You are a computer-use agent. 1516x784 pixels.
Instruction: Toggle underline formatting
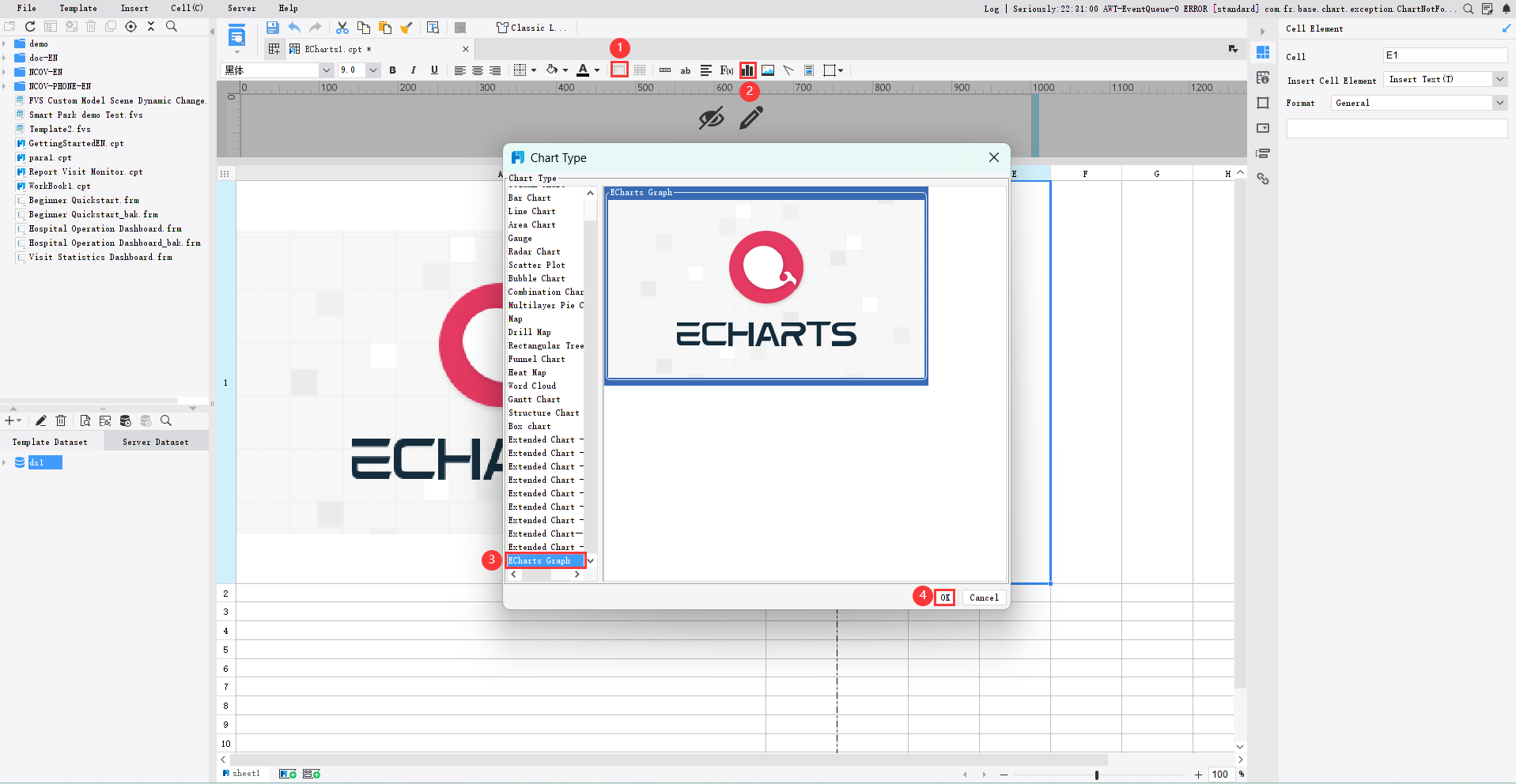pos(433,70)
